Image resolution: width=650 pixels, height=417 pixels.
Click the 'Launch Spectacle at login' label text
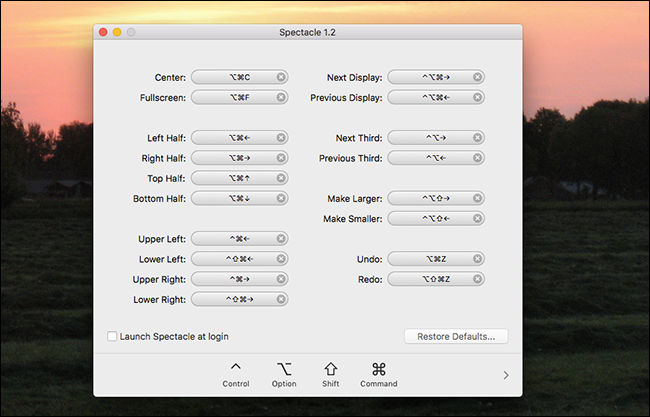[174, 337]
